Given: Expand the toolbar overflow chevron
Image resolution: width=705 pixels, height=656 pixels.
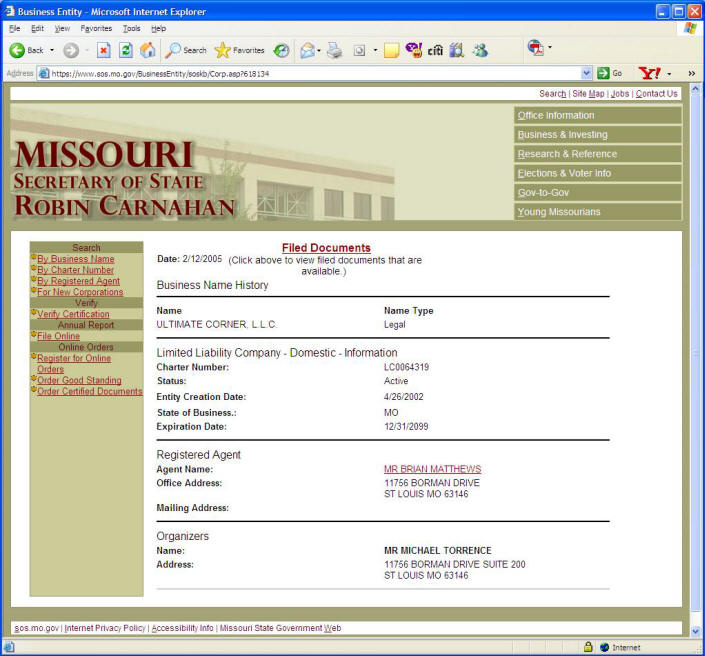Looking at the screenshot, I should coord(692,73).
